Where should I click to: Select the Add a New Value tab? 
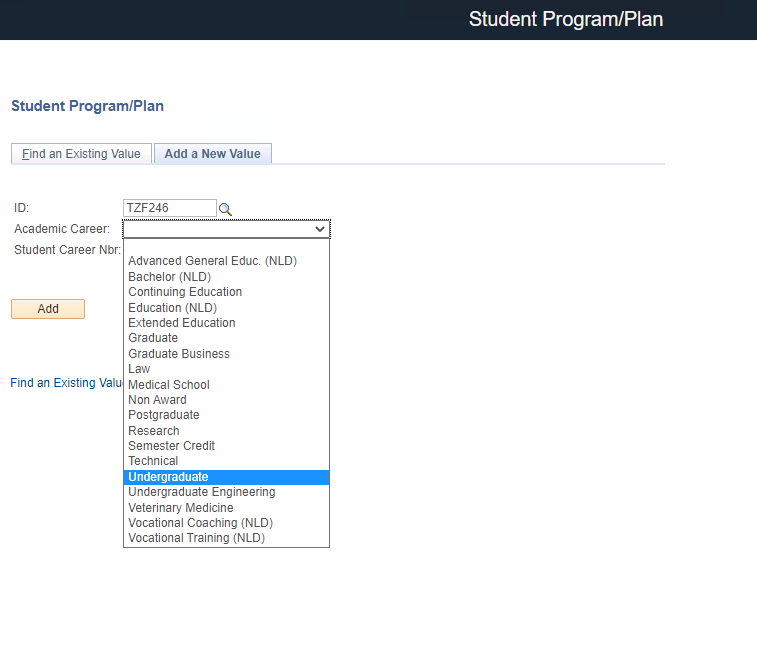pyautogui.click(x=212, y=153)
